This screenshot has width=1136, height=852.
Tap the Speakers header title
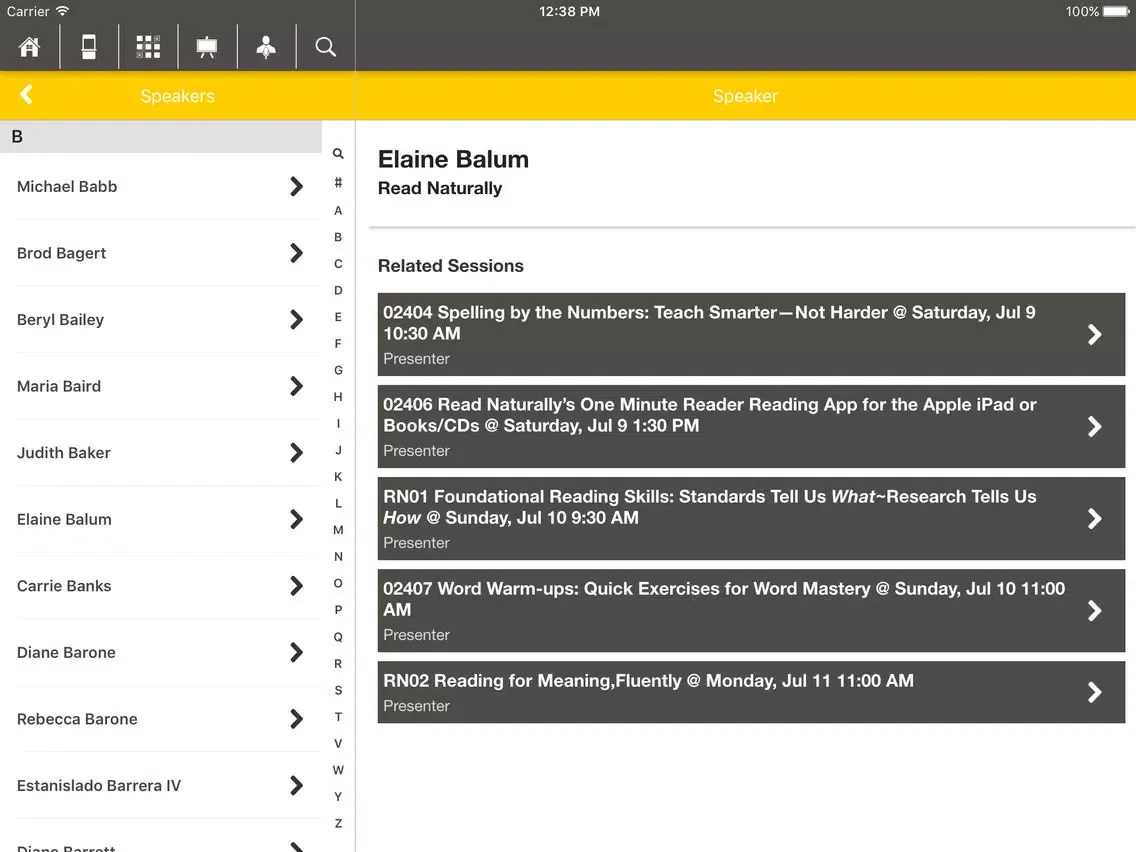tap(178, 96)
